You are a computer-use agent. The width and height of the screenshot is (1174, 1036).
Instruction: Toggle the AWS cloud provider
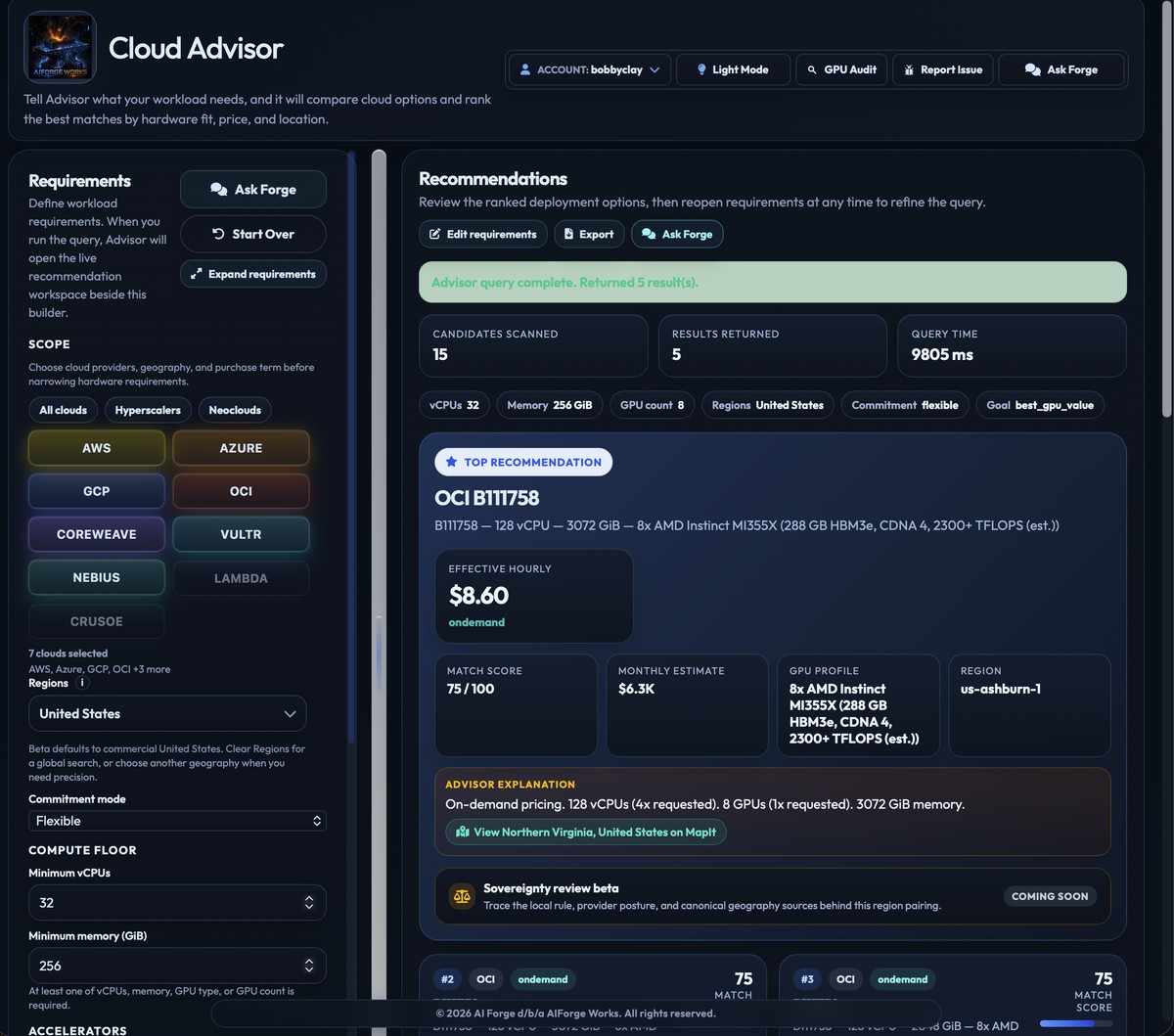click(x=97, y=448)
